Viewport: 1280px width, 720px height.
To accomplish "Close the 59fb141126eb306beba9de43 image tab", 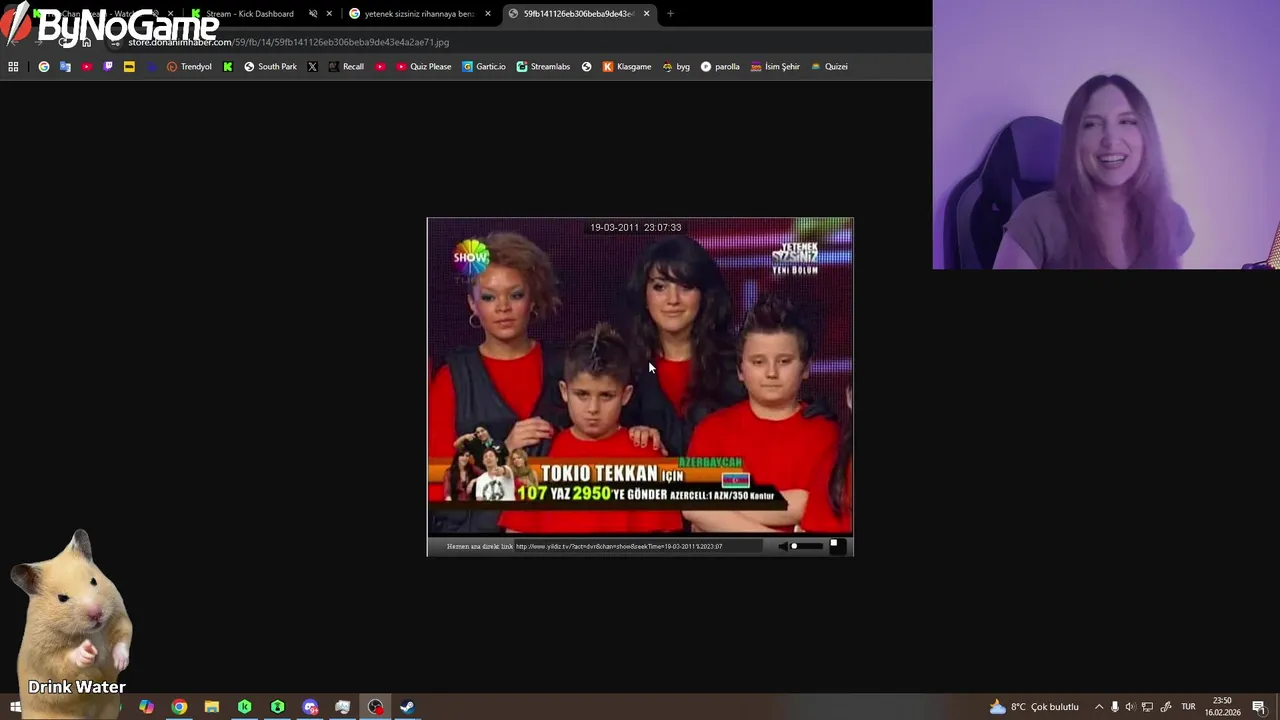I will point(647,14).
